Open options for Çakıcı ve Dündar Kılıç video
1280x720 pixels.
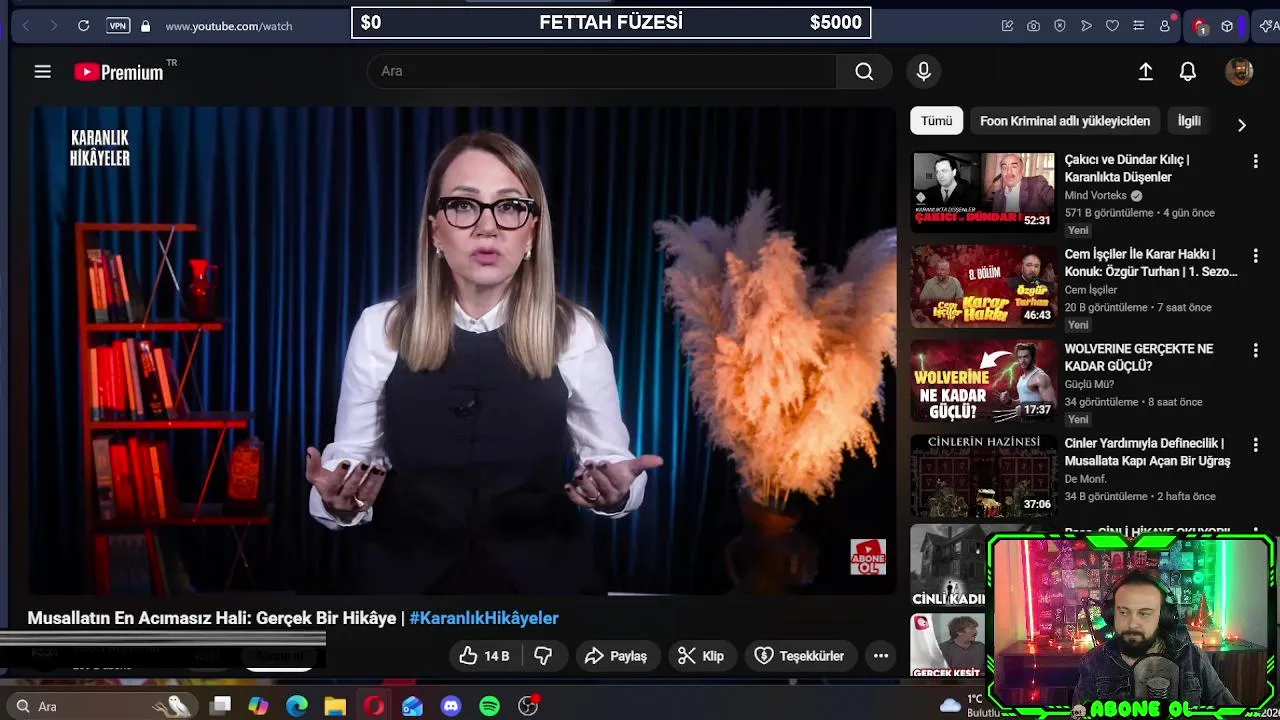tap(1256, 161)
